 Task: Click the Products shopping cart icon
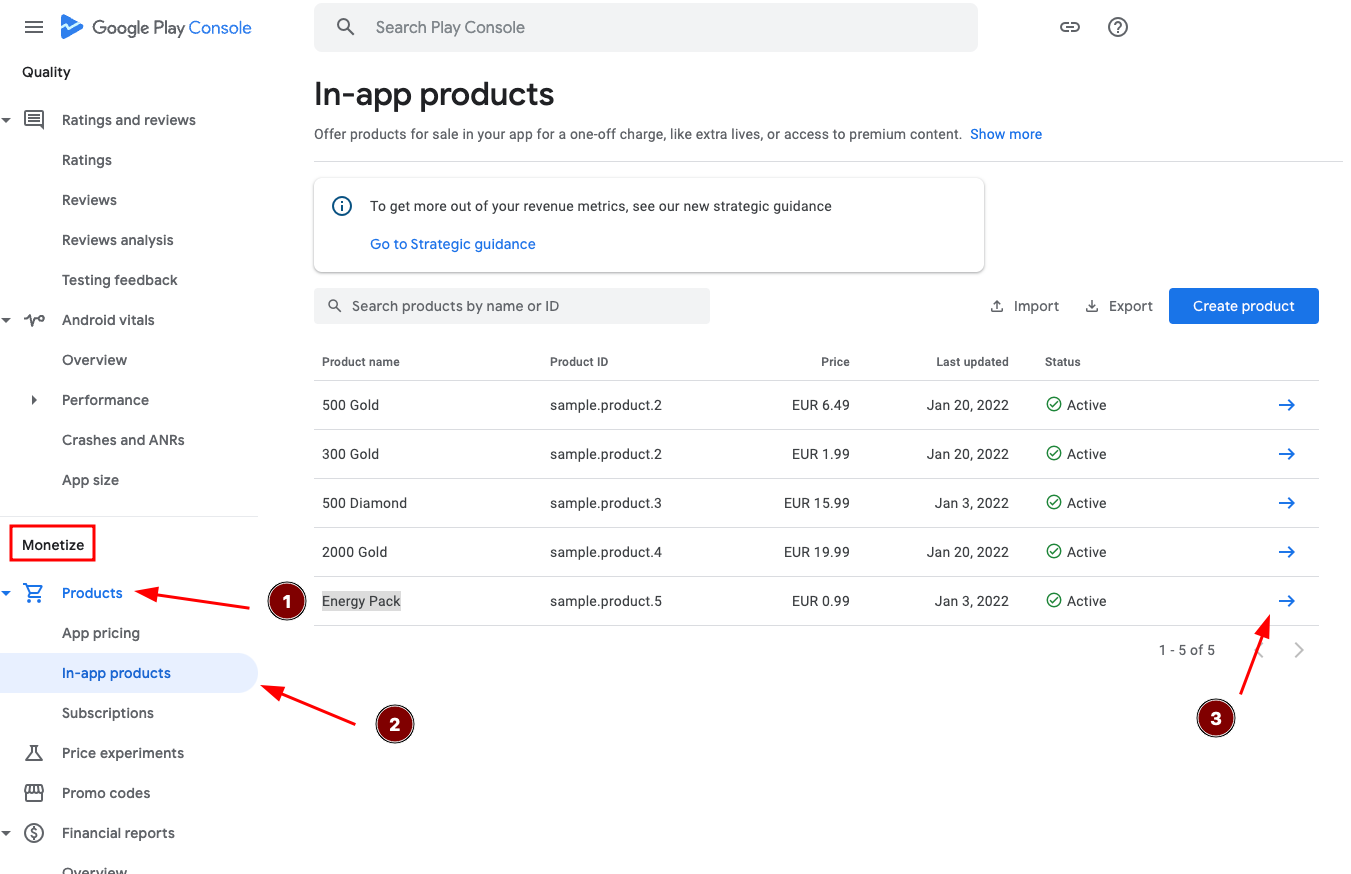point(33,592)
